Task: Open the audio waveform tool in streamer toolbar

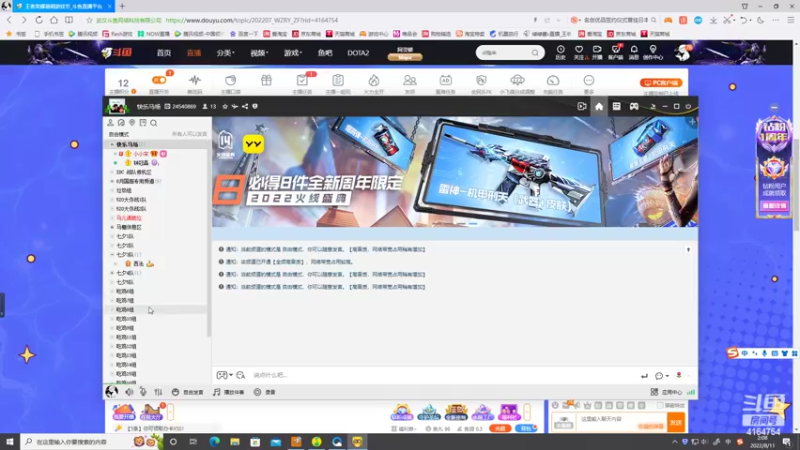Action: [194, 80]
